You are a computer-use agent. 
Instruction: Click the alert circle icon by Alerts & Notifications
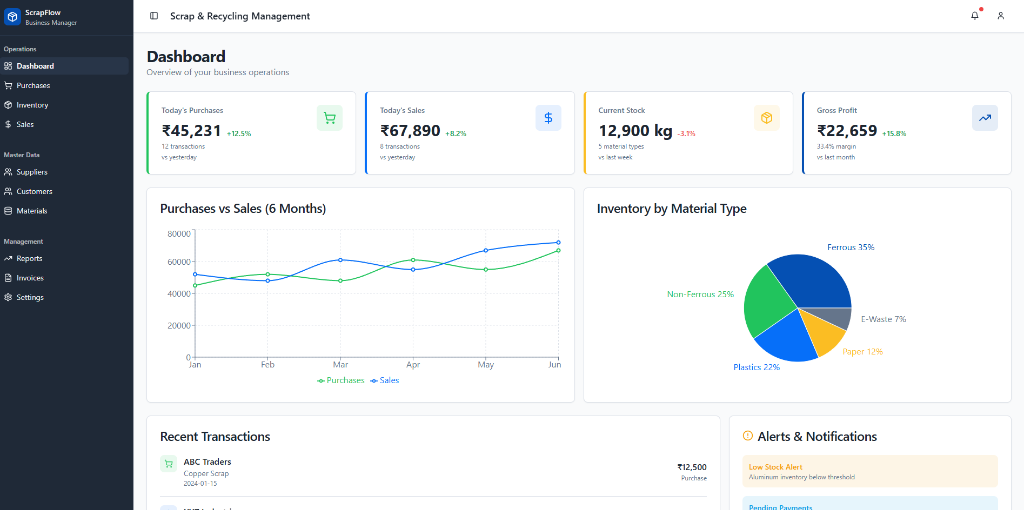coord(748,436)
